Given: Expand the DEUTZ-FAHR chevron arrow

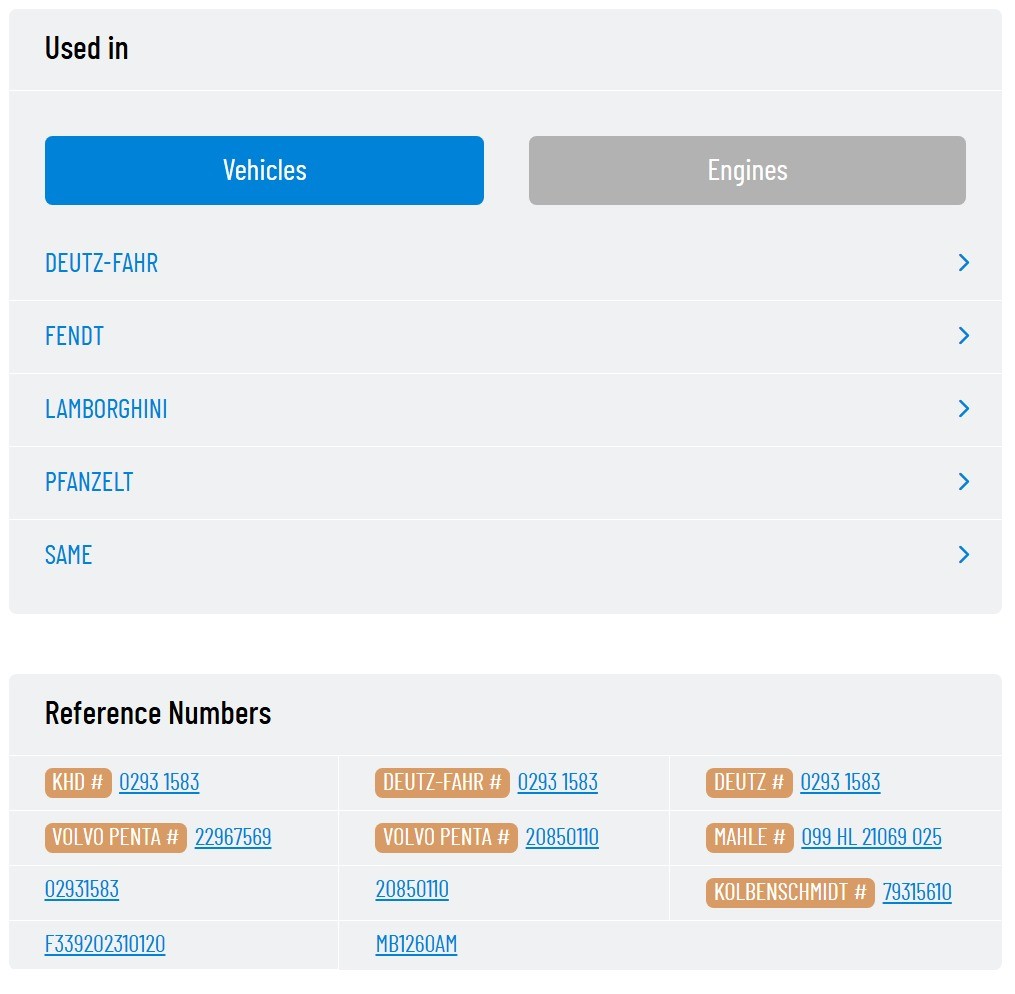Looking at the screenshot, I should point(963,263).
